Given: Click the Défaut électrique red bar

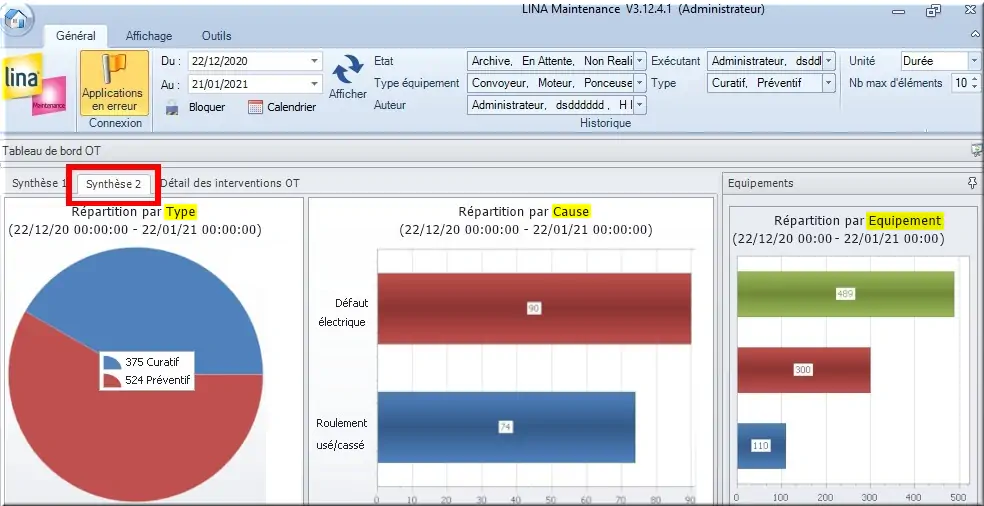Looking at the screenshot, I should [x=534, y=308].
